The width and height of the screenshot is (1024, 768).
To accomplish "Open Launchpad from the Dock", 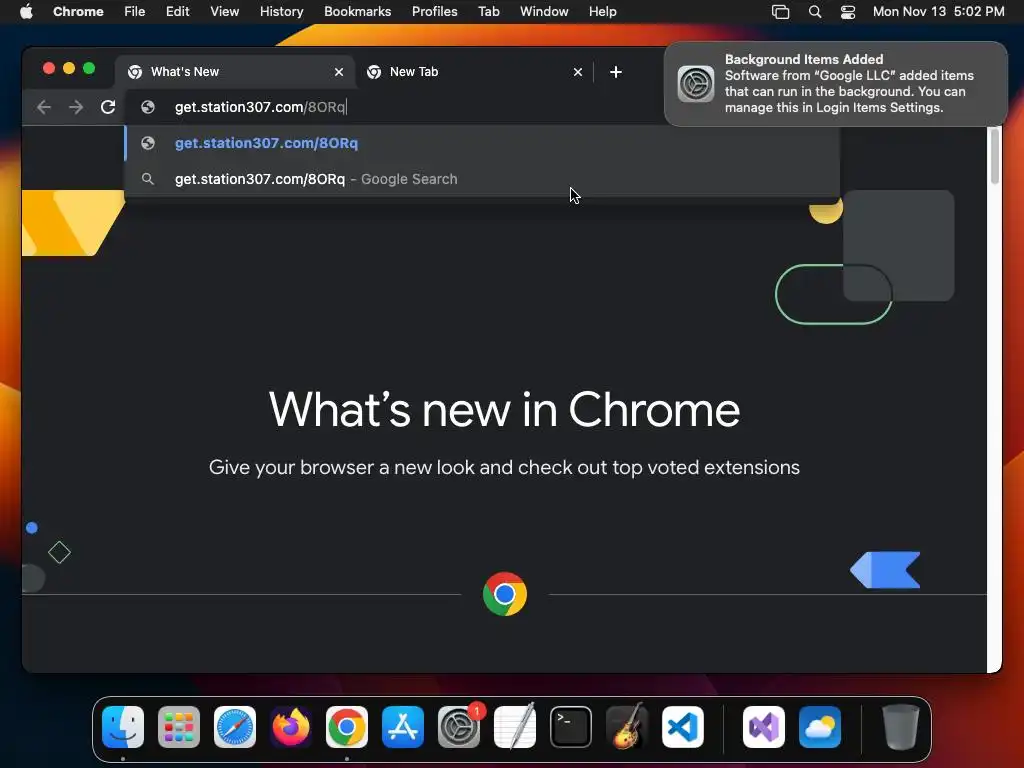I will pos(179,727).
